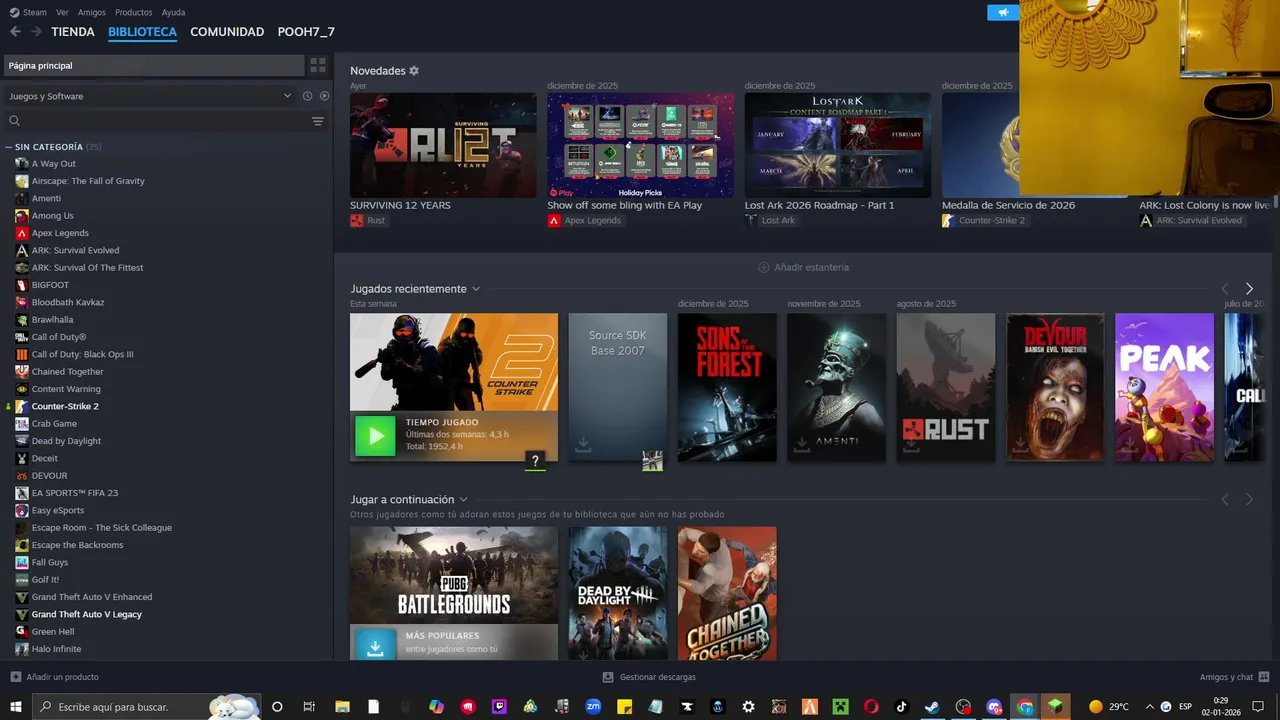Show hidden system tray icons

tap(1149, 706)
